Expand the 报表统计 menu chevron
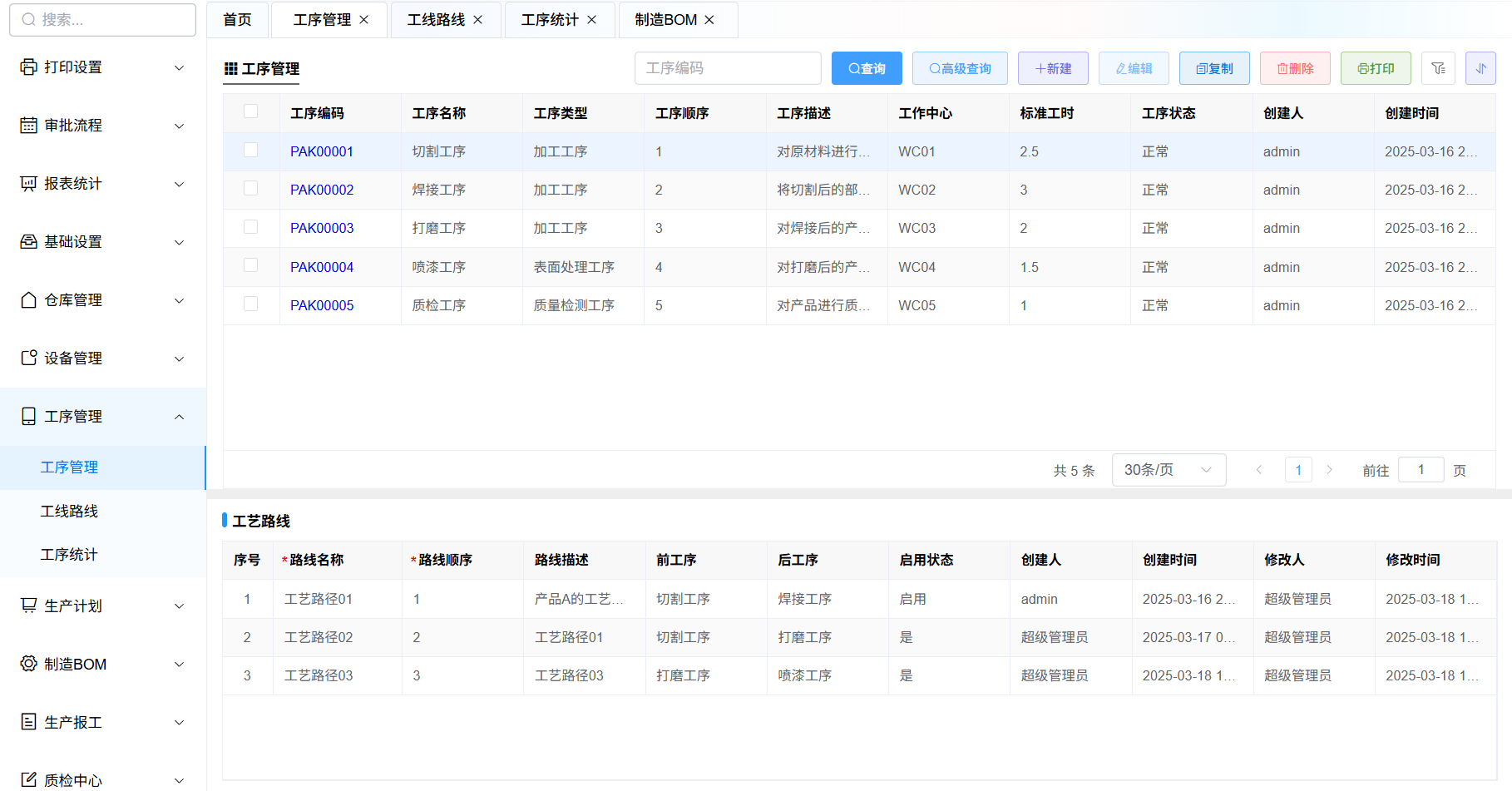This screenshot has height=791, width=1512. click(x=179, y=184)
